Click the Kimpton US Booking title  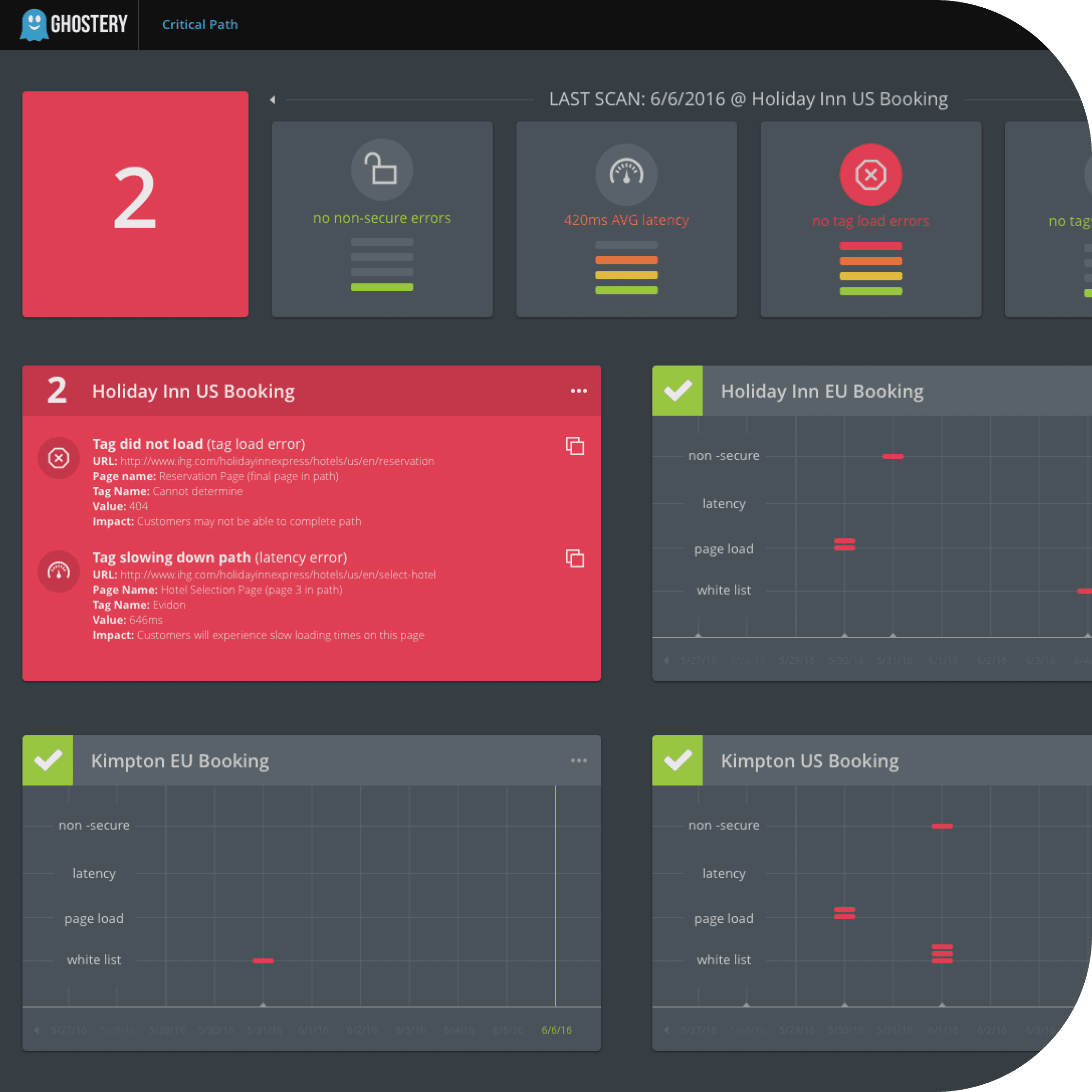click(810, 761)
